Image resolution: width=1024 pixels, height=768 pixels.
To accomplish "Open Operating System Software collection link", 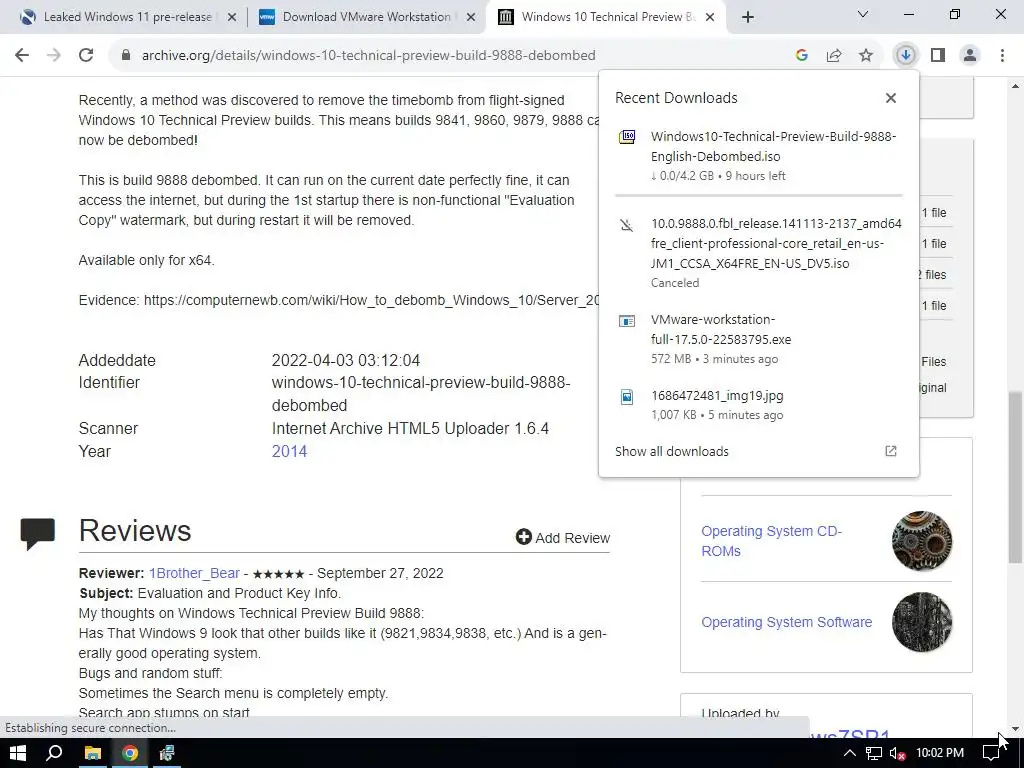I will point(786,622).
